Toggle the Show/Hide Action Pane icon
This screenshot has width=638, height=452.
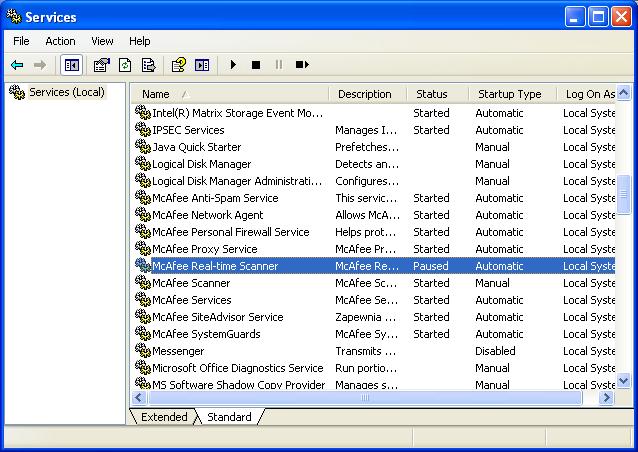(x=202, y=65)
